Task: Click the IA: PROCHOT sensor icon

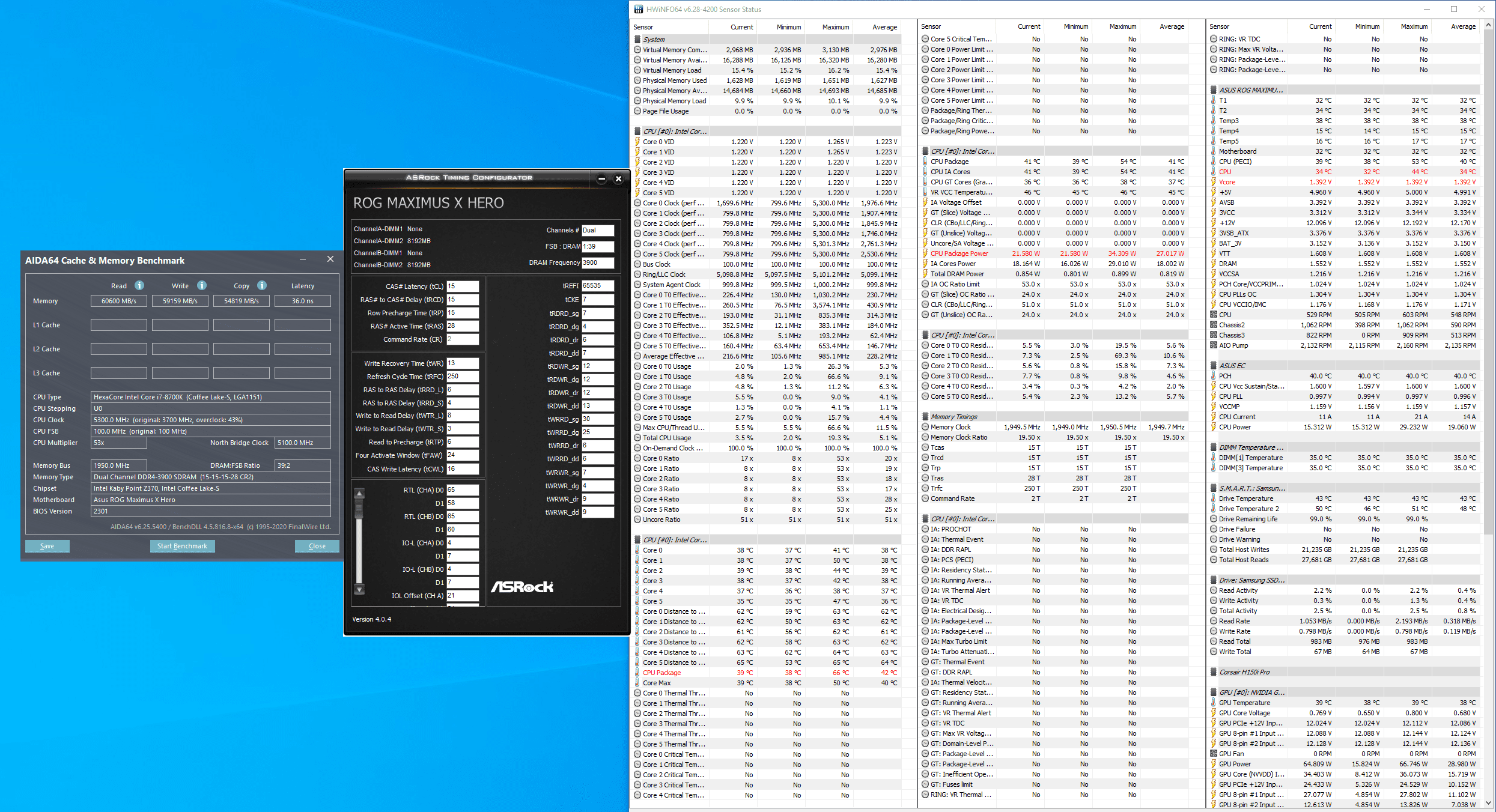Action: click(925, 529)
